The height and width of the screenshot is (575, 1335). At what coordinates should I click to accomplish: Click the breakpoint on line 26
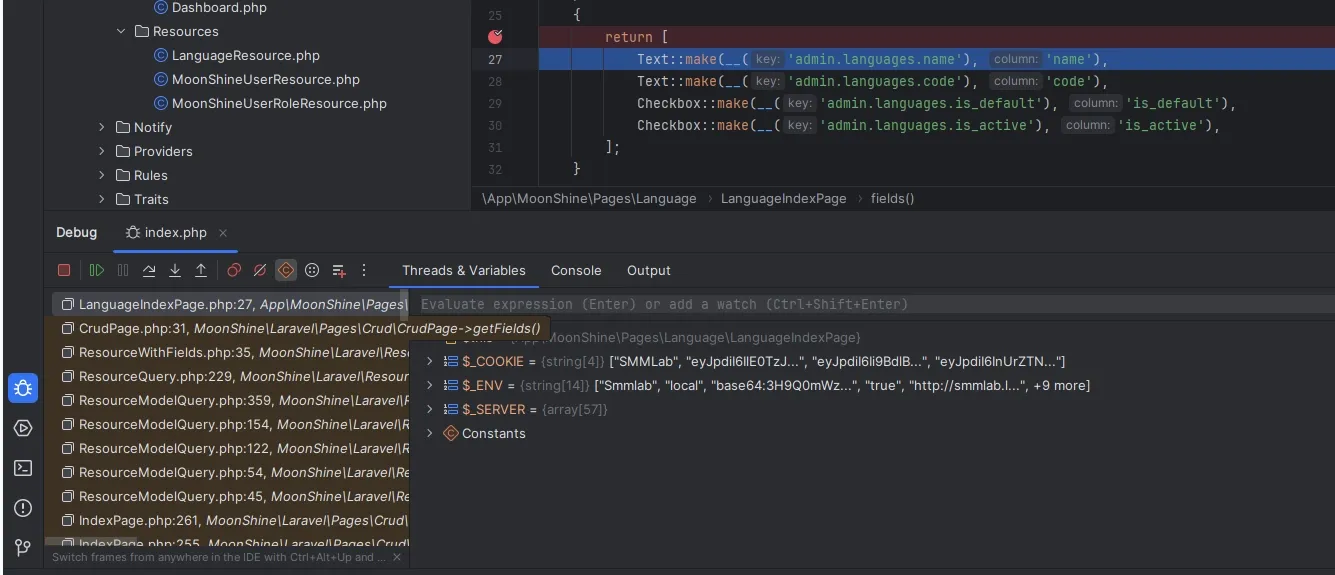tap(495, 37)
